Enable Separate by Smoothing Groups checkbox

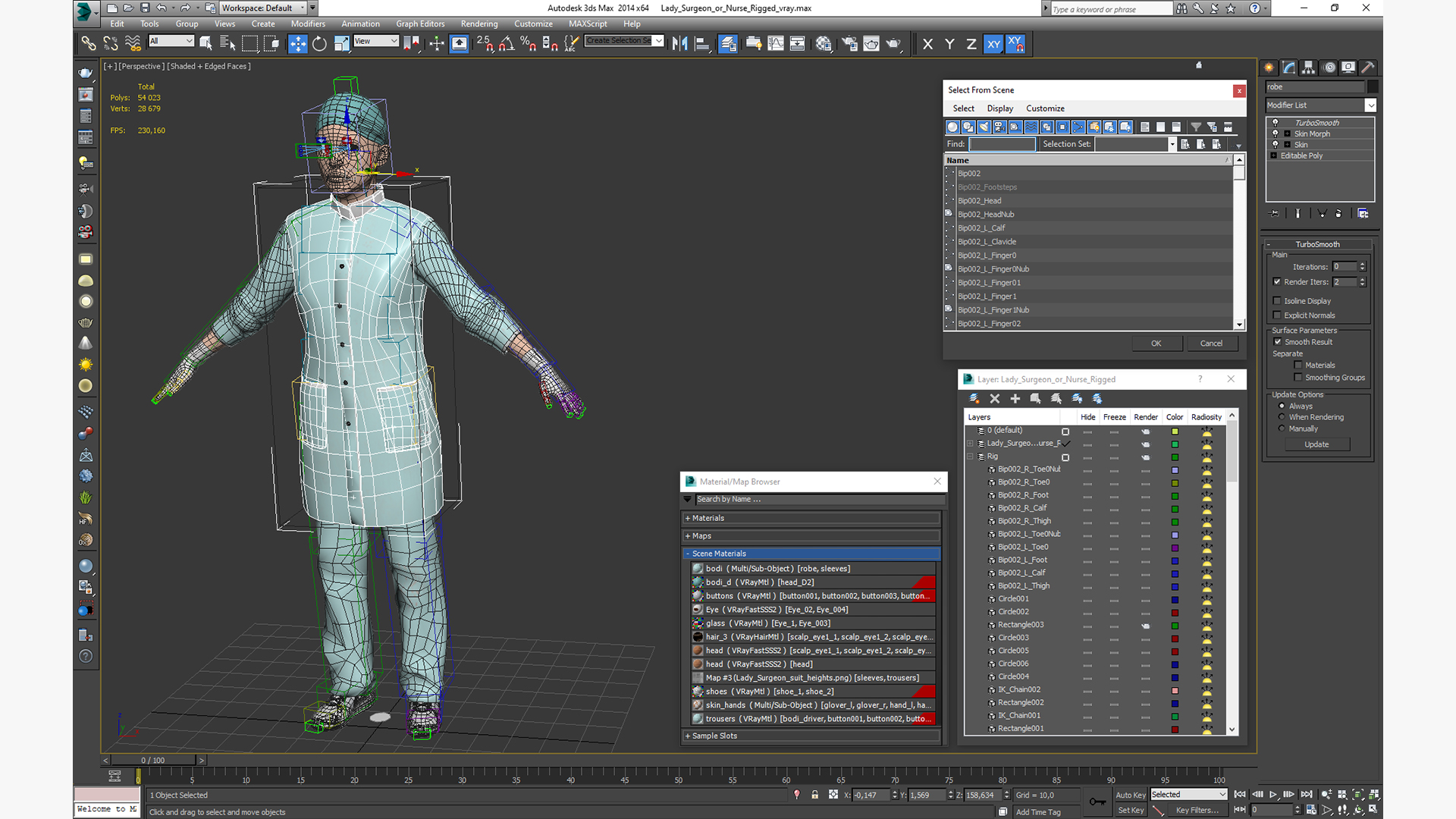click(1298, 378)
